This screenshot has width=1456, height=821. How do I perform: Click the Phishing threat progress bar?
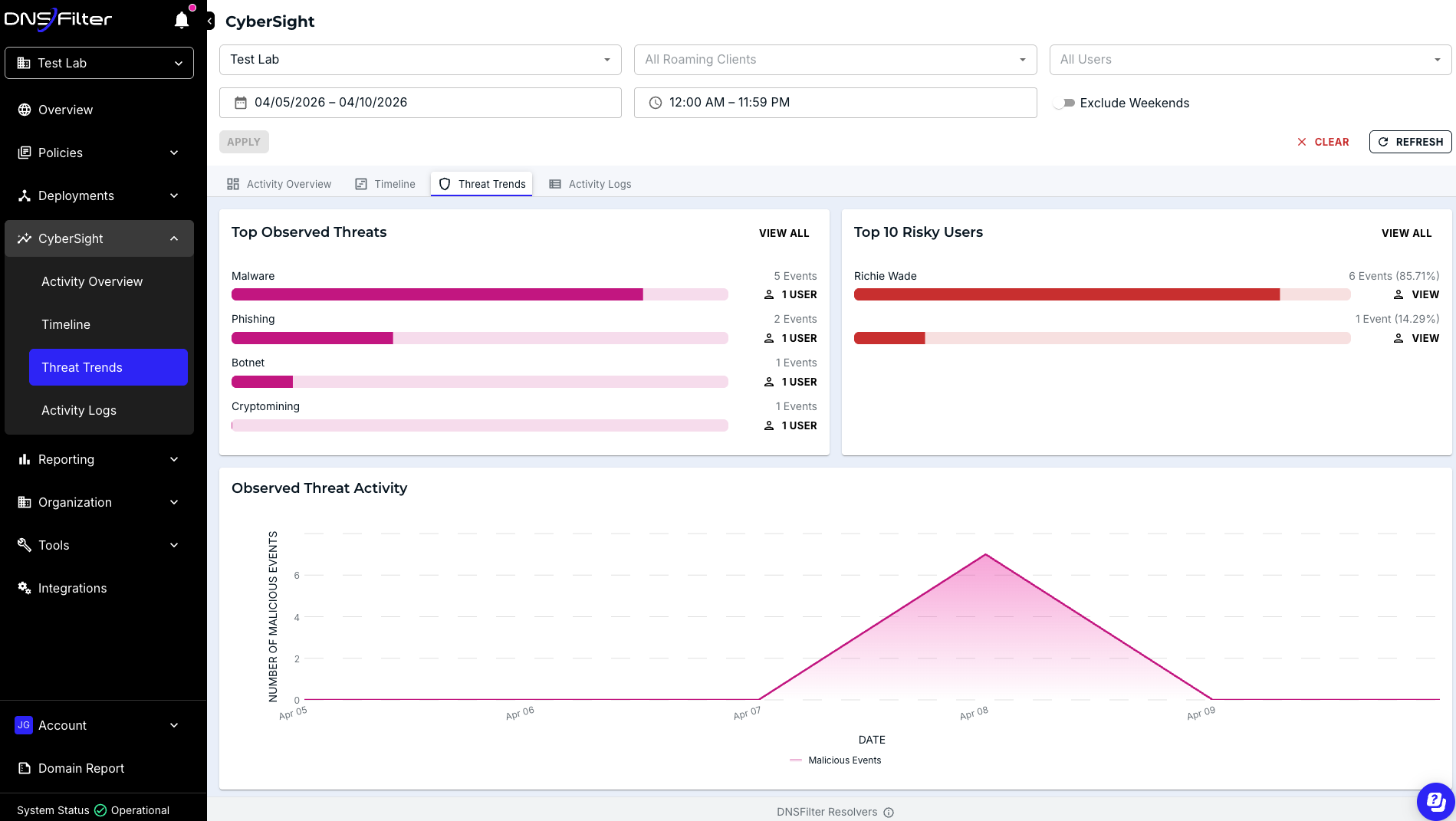pos(480,338)
